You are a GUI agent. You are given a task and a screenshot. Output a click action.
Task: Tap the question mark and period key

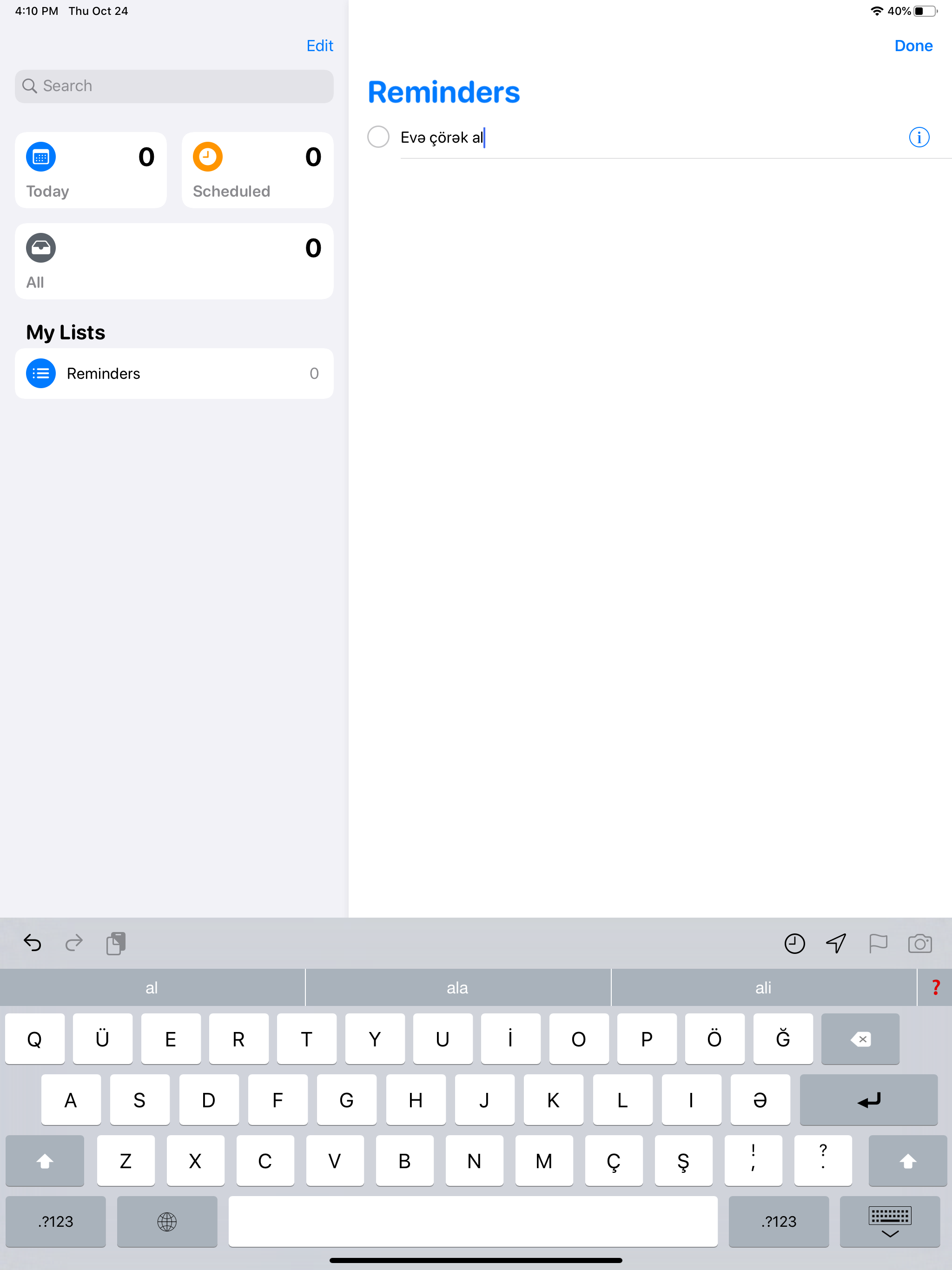pos(823,1160)
